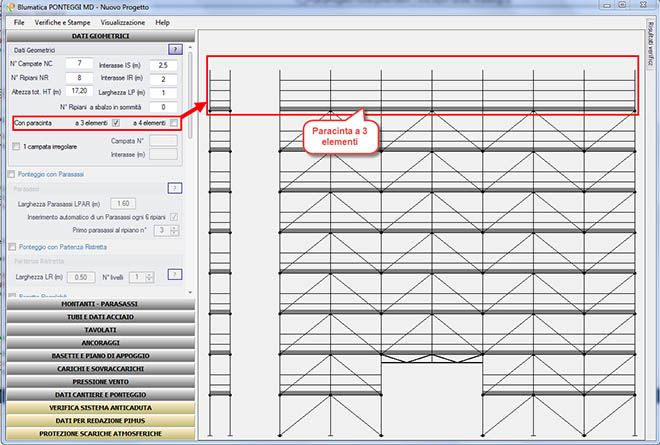Enable the 'a 4 elementi' paracinta checkbox

[x=174, y=123]
